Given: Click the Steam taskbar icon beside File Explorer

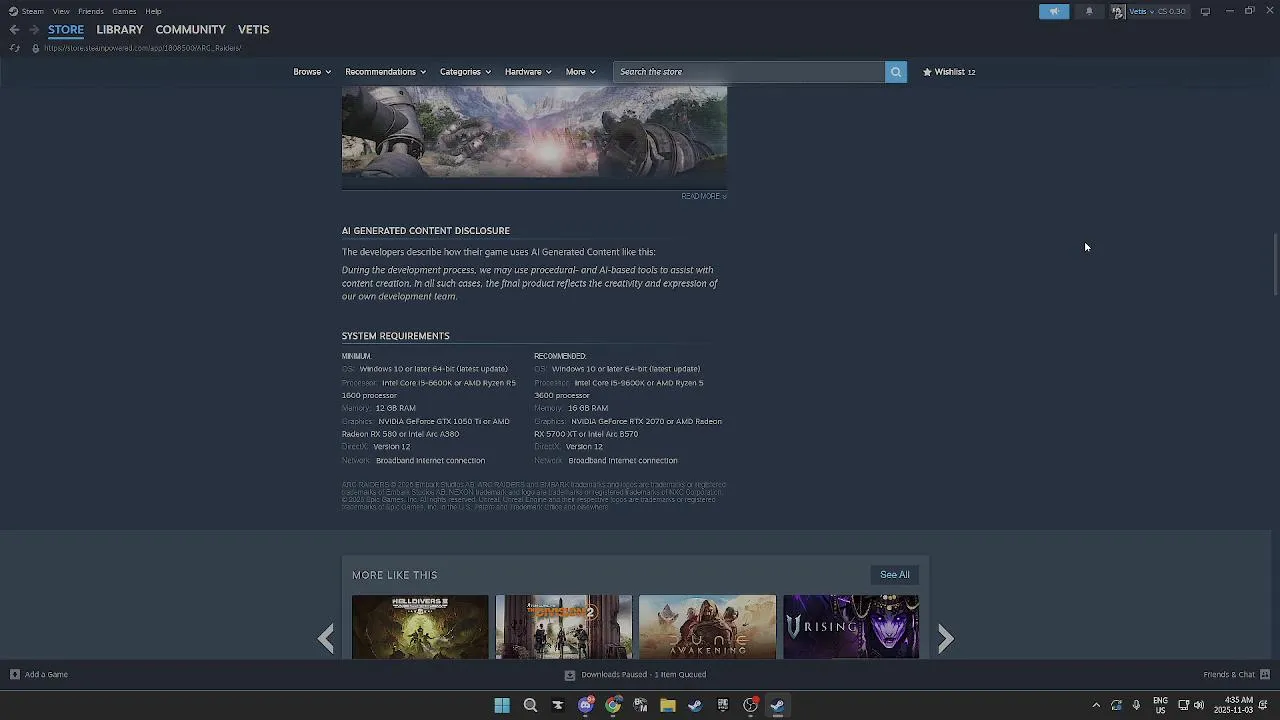Looking at the screenshot, I should tap(695, 705).
